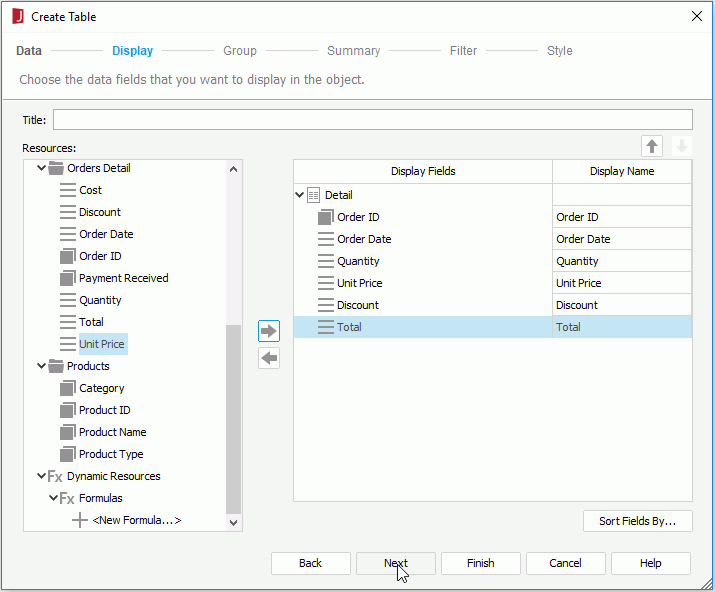Edit the Total display name cell
The width and height of the screenshot is (715, 592).
point(622,327)
